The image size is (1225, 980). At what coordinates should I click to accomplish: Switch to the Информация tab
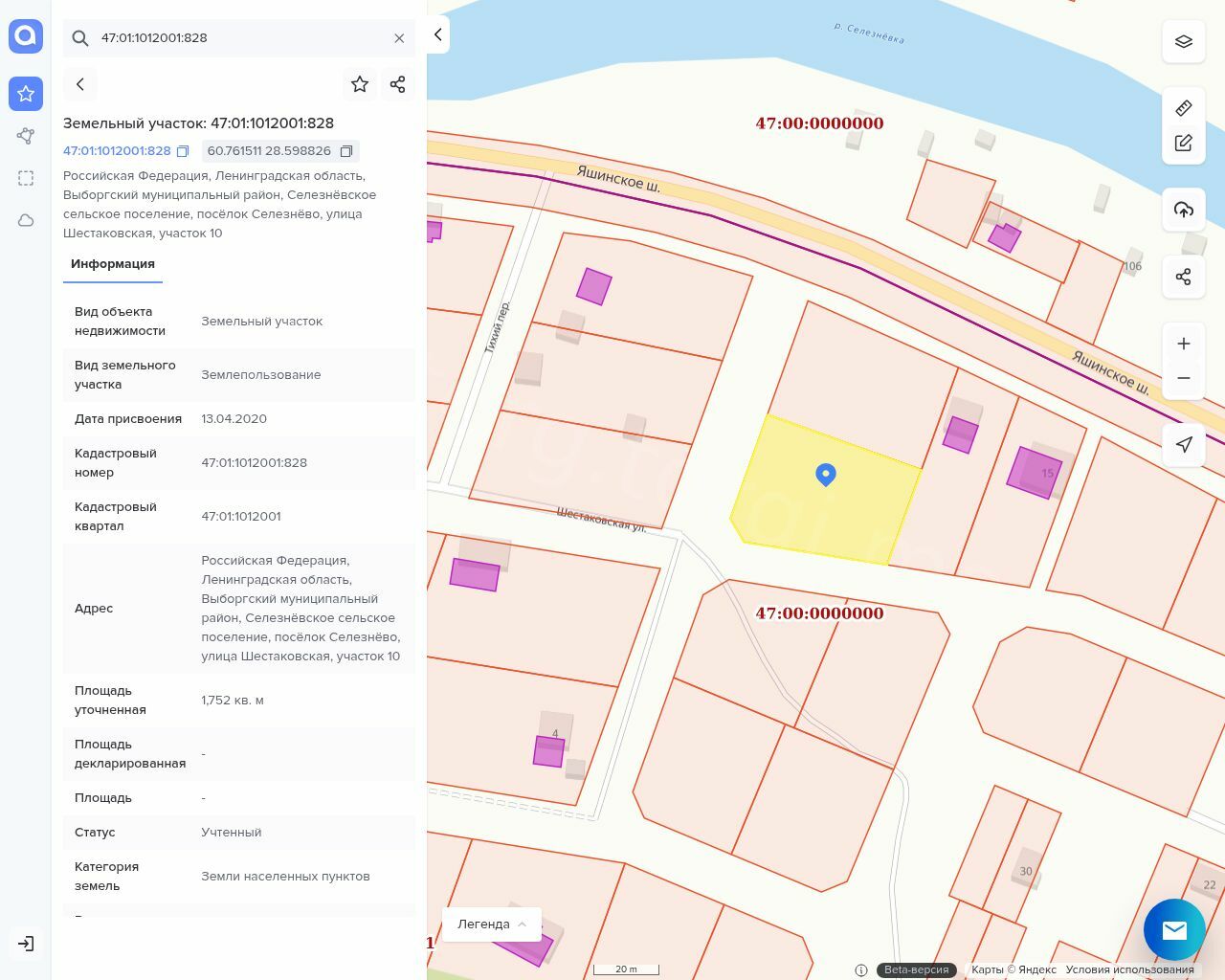[x=113, y=264]
